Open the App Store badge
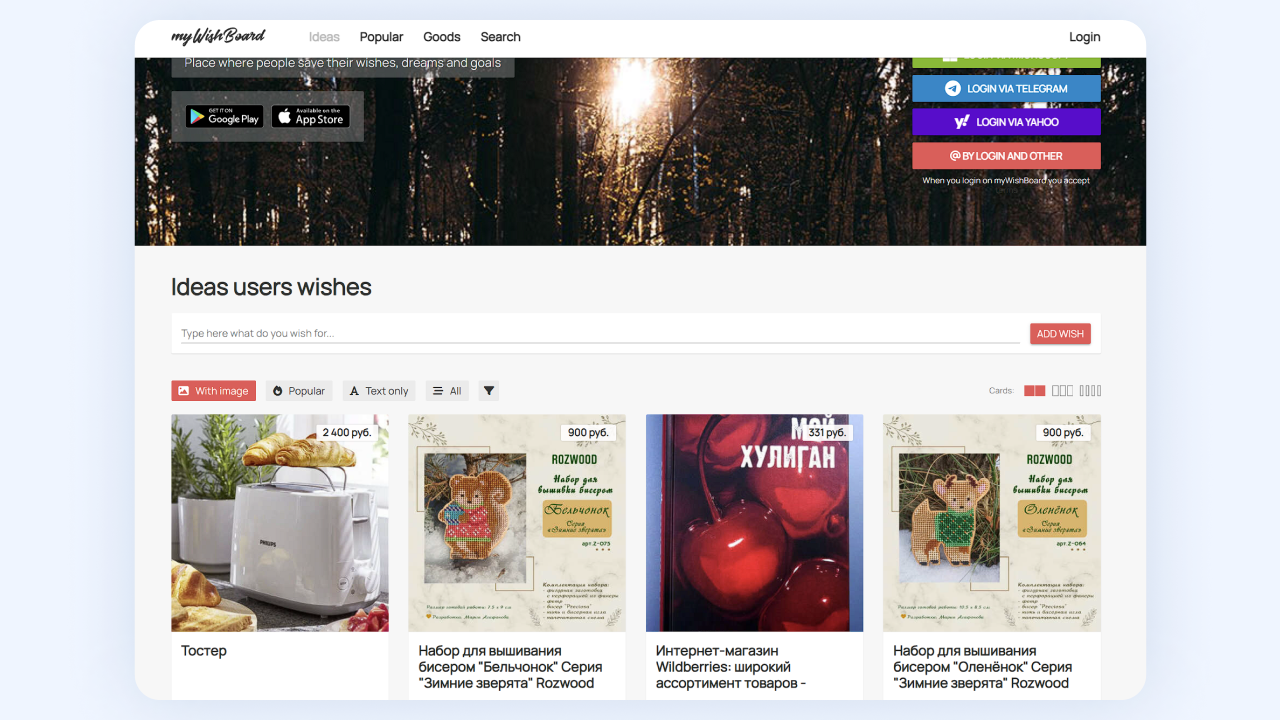 310,116
